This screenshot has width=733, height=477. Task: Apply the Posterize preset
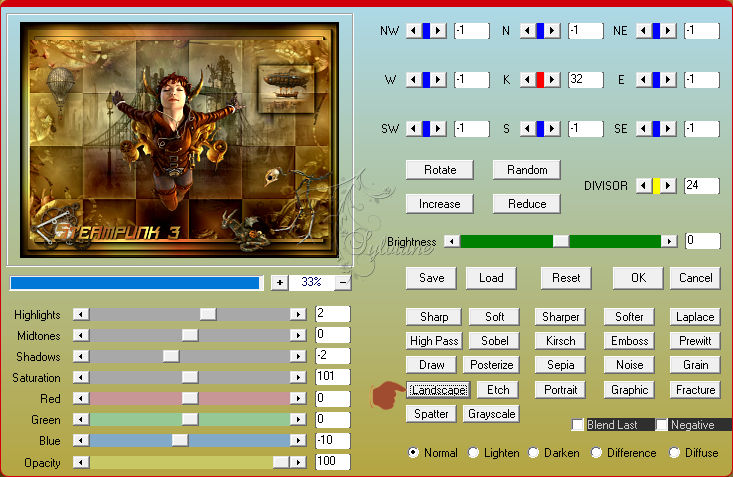(491, 365)
